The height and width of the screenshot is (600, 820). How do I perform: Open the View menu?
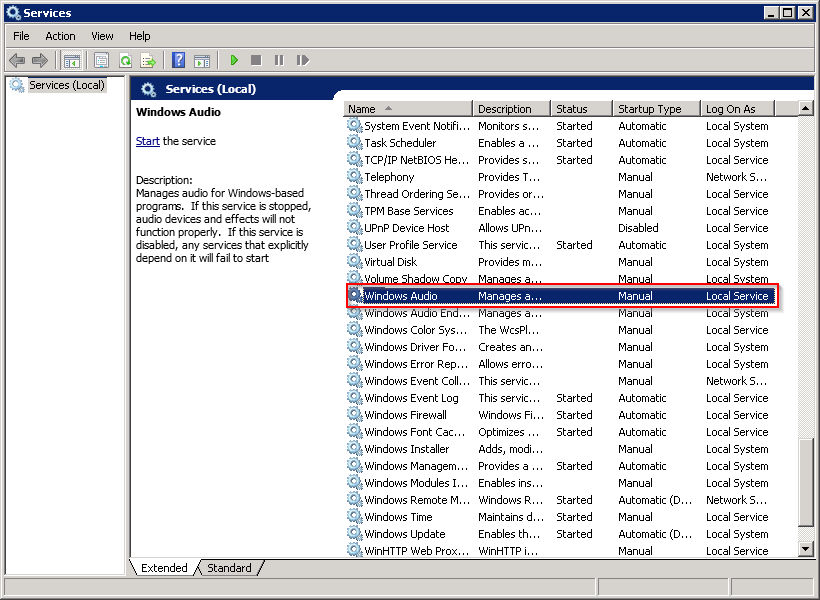(x=102, y=36)
